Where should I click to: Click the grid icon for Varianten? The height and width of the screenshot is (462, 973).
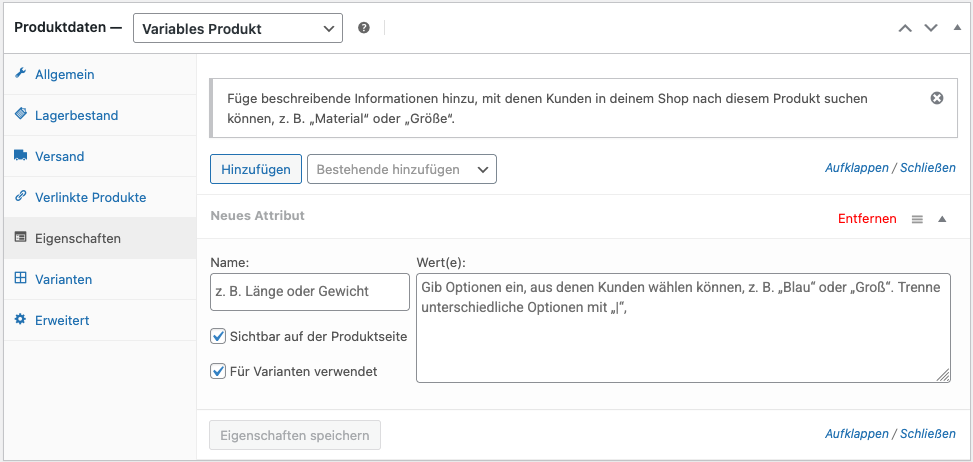pos(20,279)
